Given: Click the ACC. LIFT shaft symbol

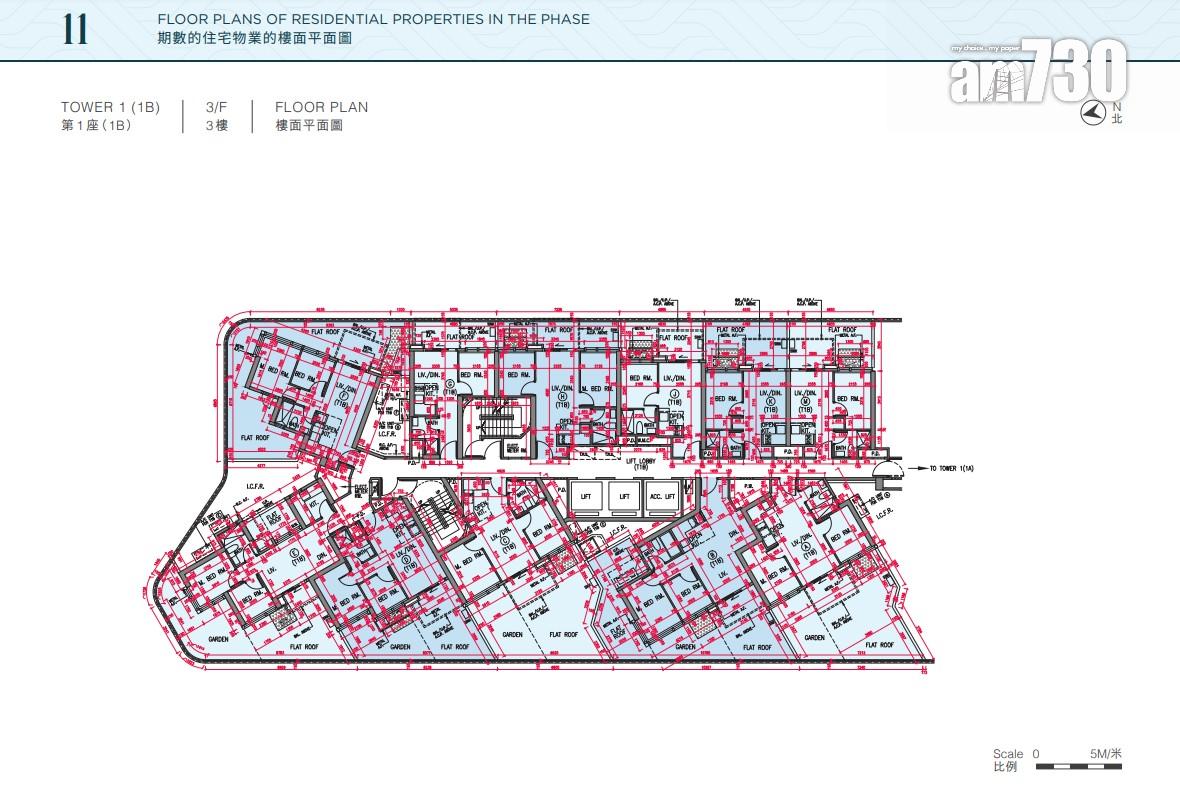Looking at the screenshot, I should click(x=663, y=497).
